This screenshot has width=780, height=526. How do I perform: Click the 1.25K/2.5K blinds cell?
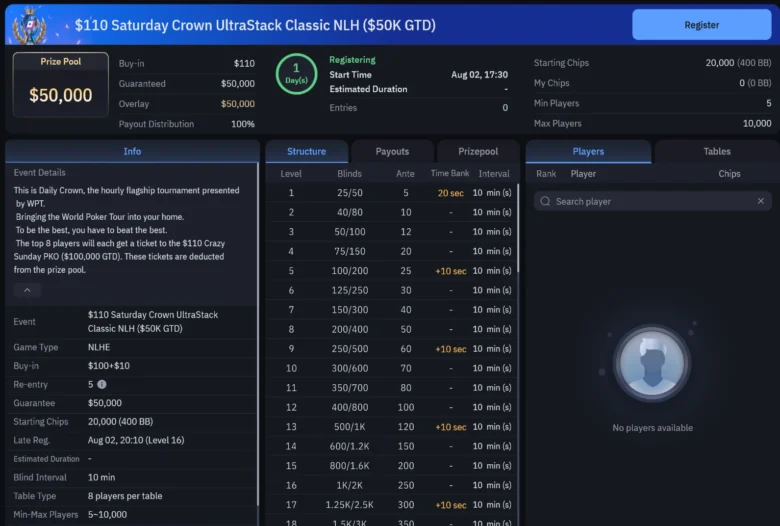tap(350, 505)
